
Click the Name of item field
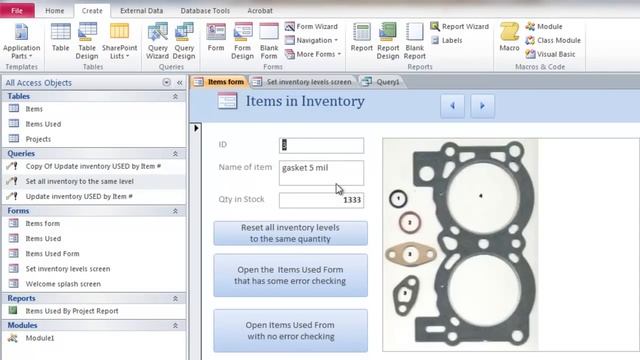coord(321,173)
